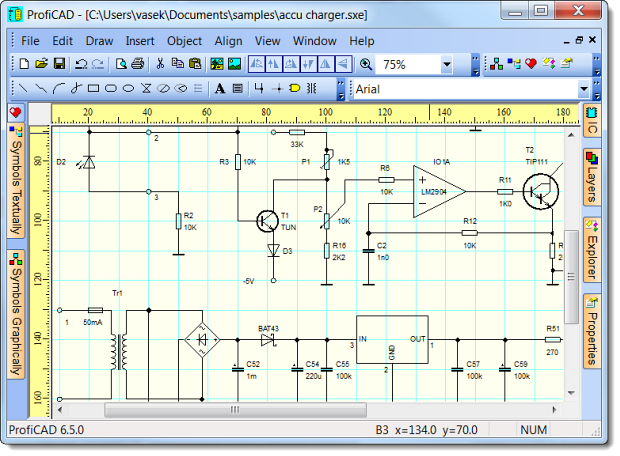Select the text tool letter A
The height and width of the screenshot is (456, 620).
221,89
